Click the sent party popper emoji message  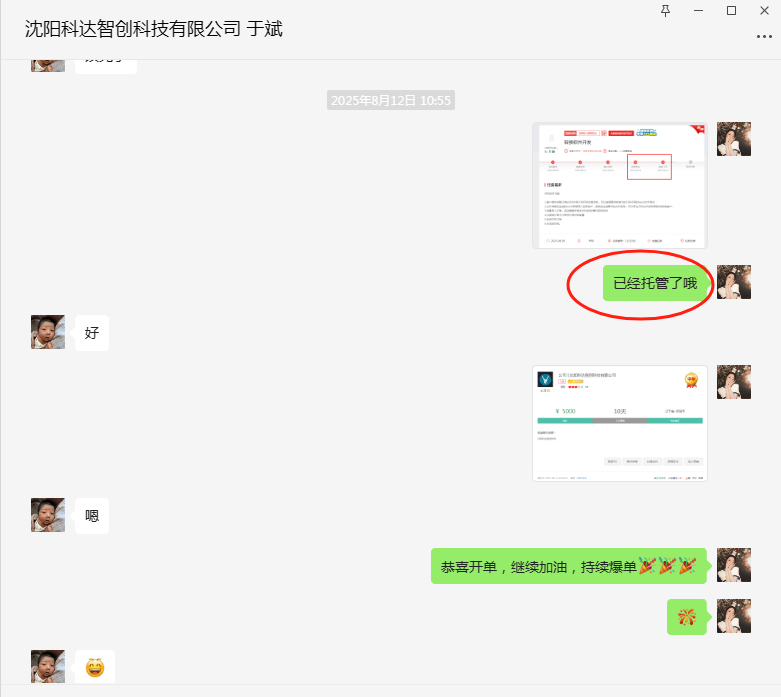[x=687, y=617]
